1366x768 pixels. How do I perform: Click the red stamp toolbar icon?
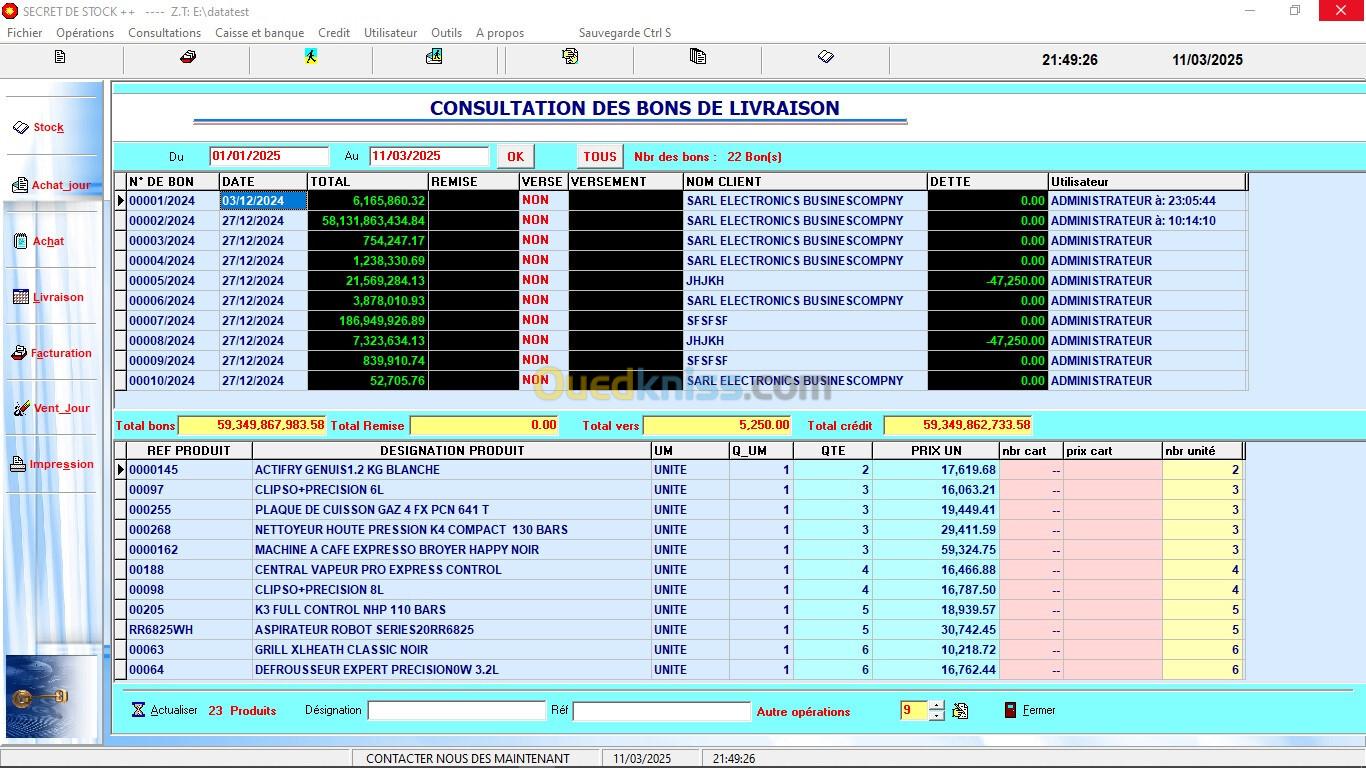point(187,58)
